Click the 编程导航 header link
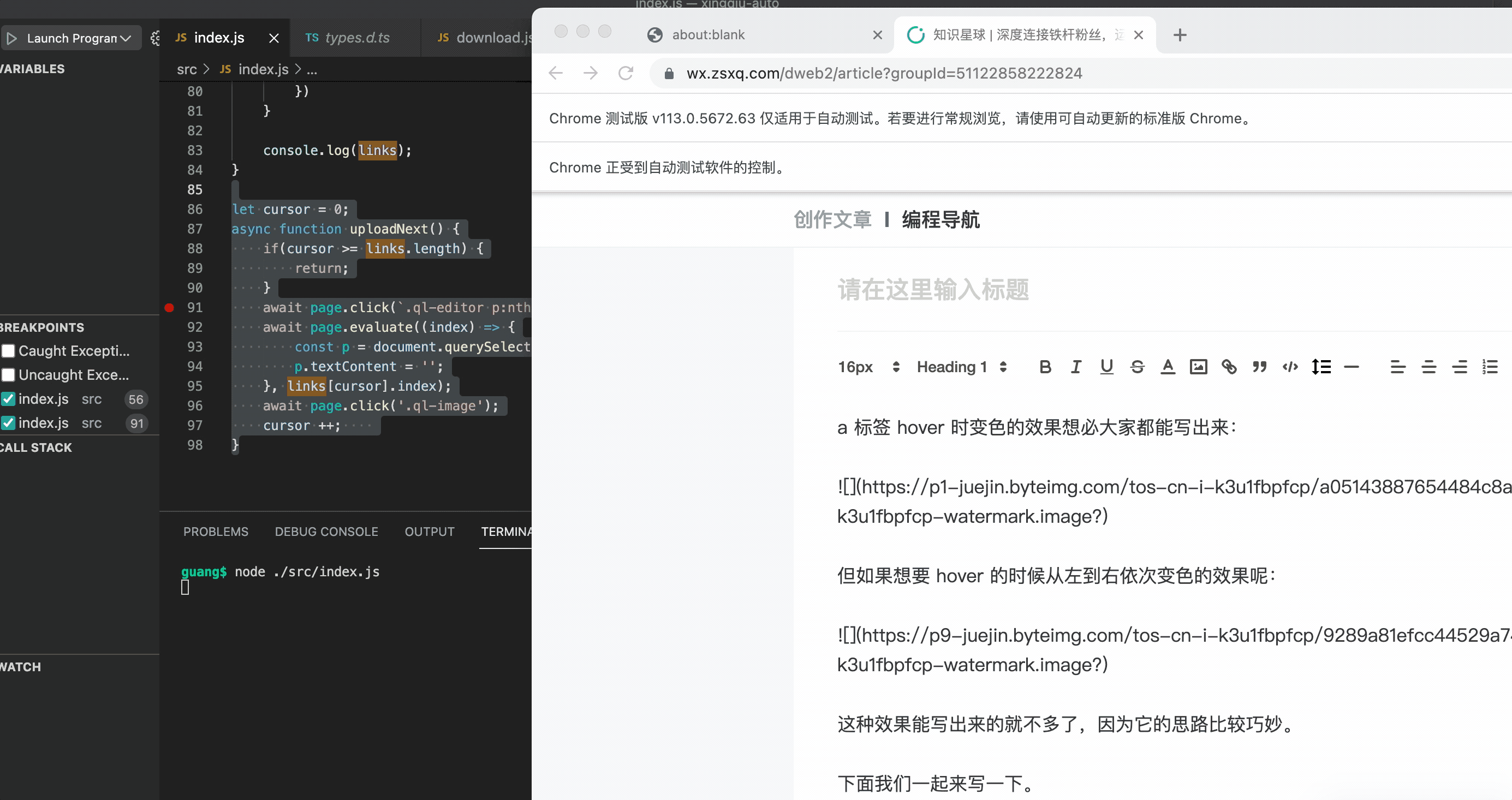This screenshot has height=800, width=1512. (940, 219)
